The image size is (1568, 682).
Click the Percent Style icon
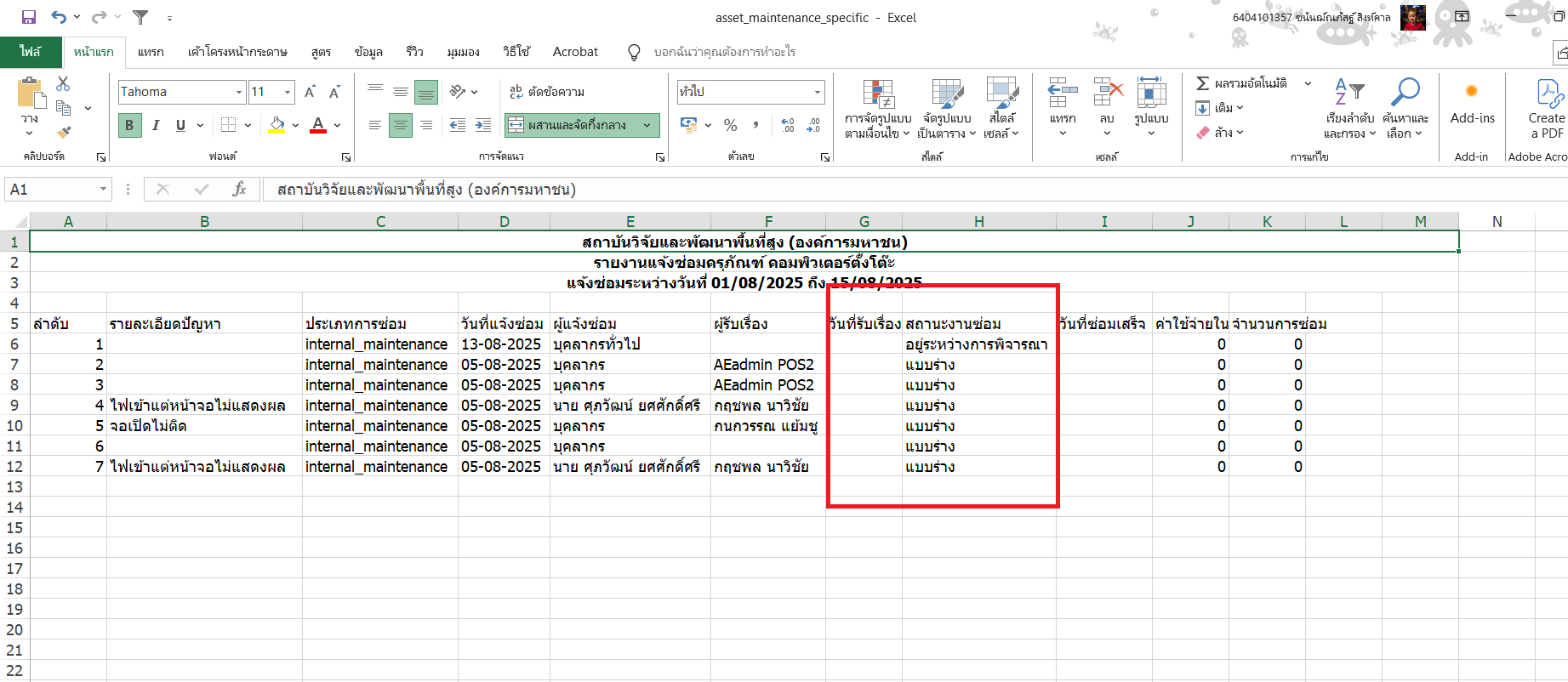coord(730,125)
